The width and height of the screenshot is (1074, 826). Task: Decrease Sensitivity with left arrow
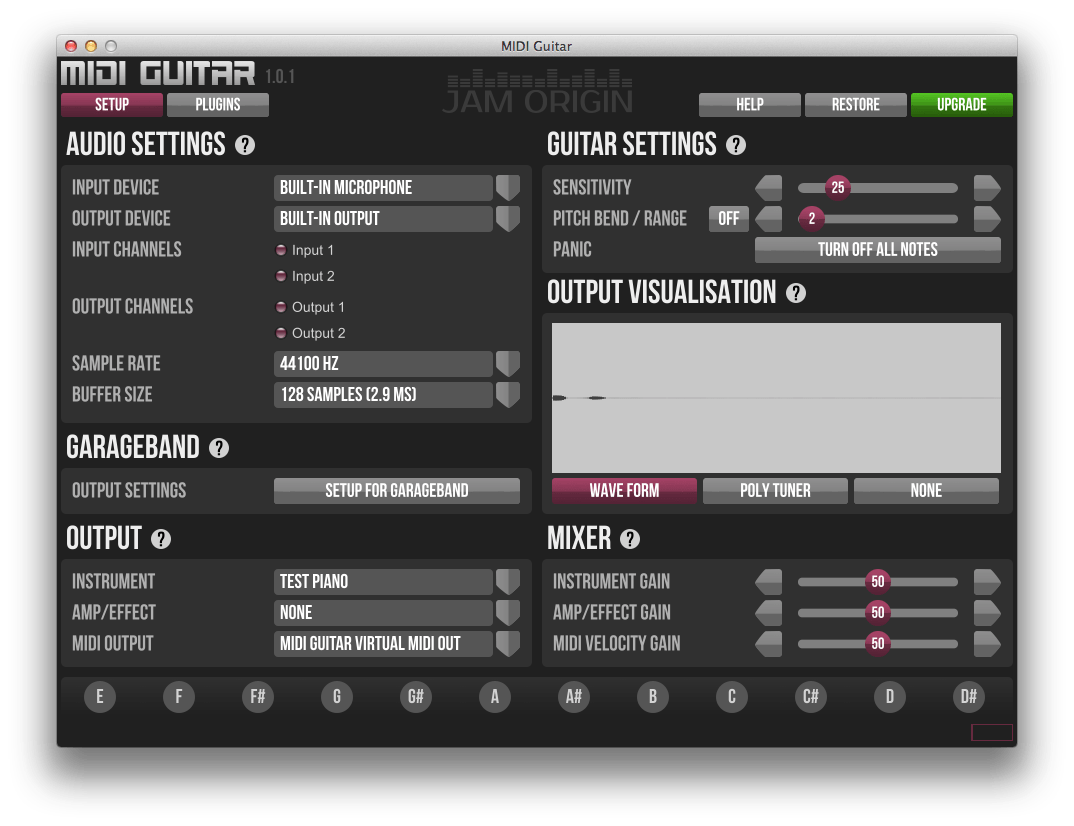pyautogui.click(x=769, y=188)
